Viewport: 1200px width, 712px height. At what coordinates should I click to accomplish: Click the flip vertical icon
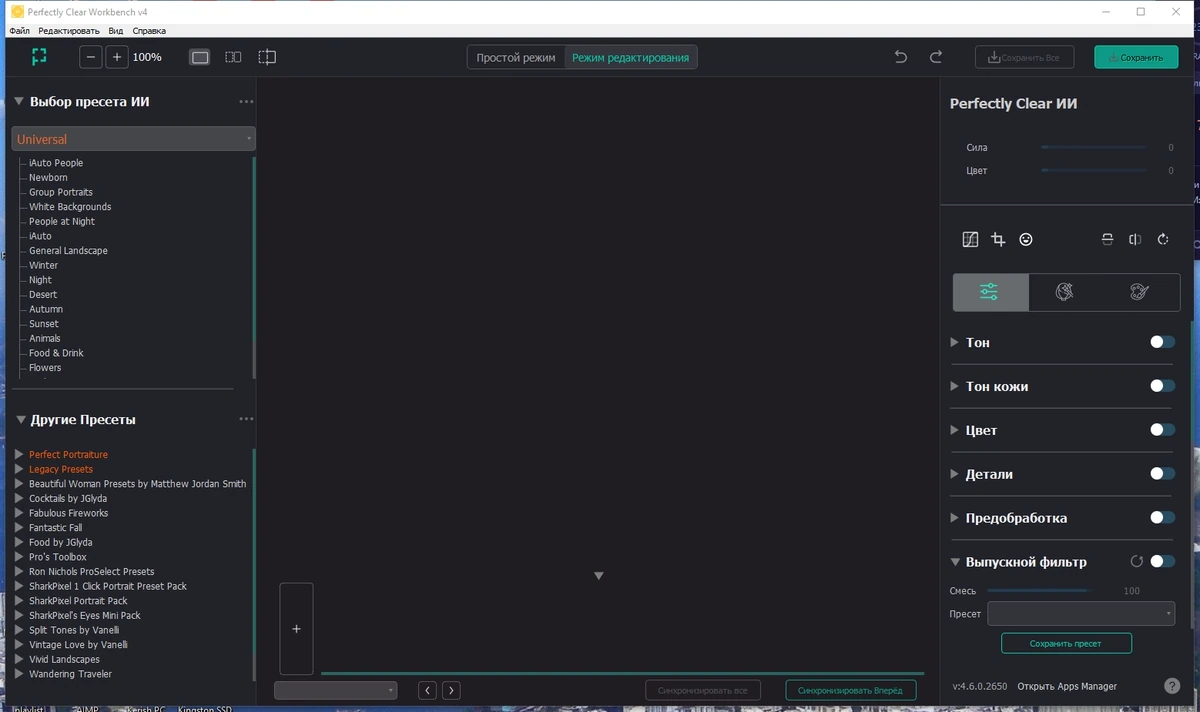click(x=1107, y=239)
